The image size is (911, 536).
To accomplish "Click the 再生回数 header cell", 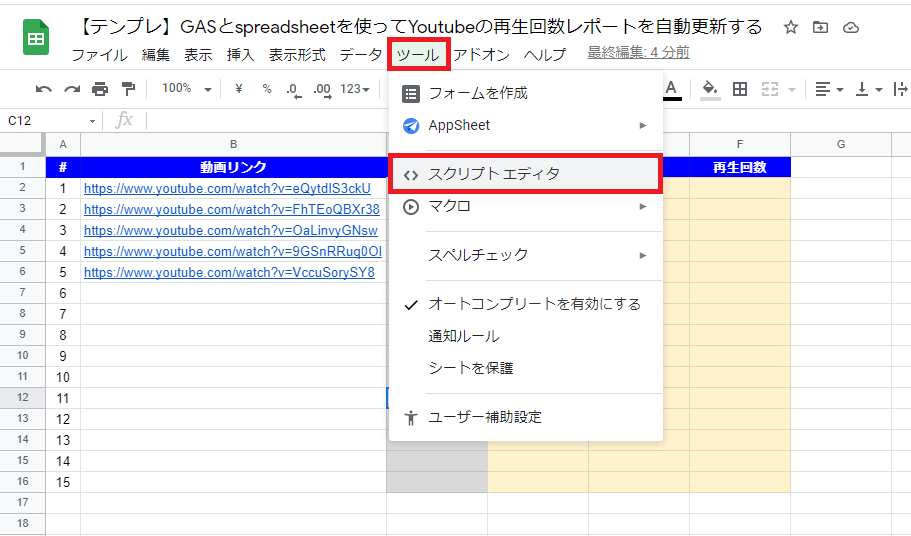I will coord(740,167).
